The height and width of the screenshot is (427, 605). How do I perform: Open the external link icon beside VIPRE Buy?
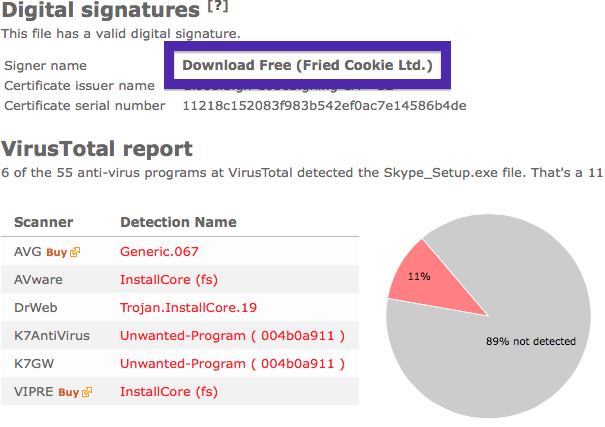87,392
